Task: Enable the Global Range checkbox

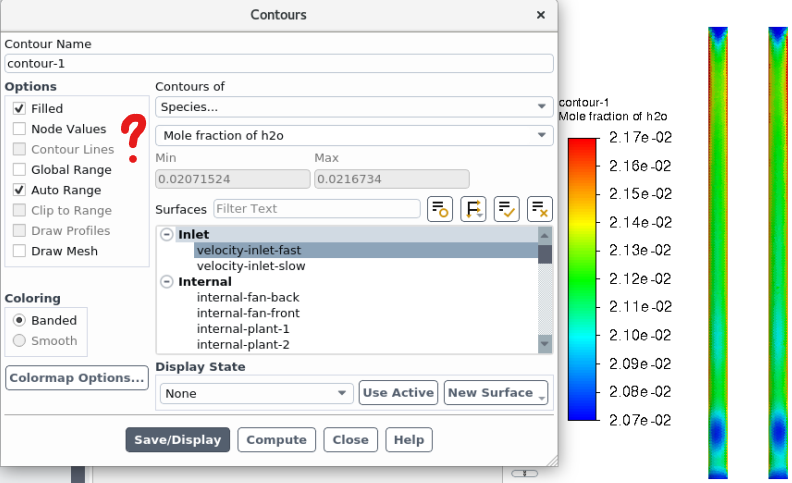Action: [x=20, y=170]
